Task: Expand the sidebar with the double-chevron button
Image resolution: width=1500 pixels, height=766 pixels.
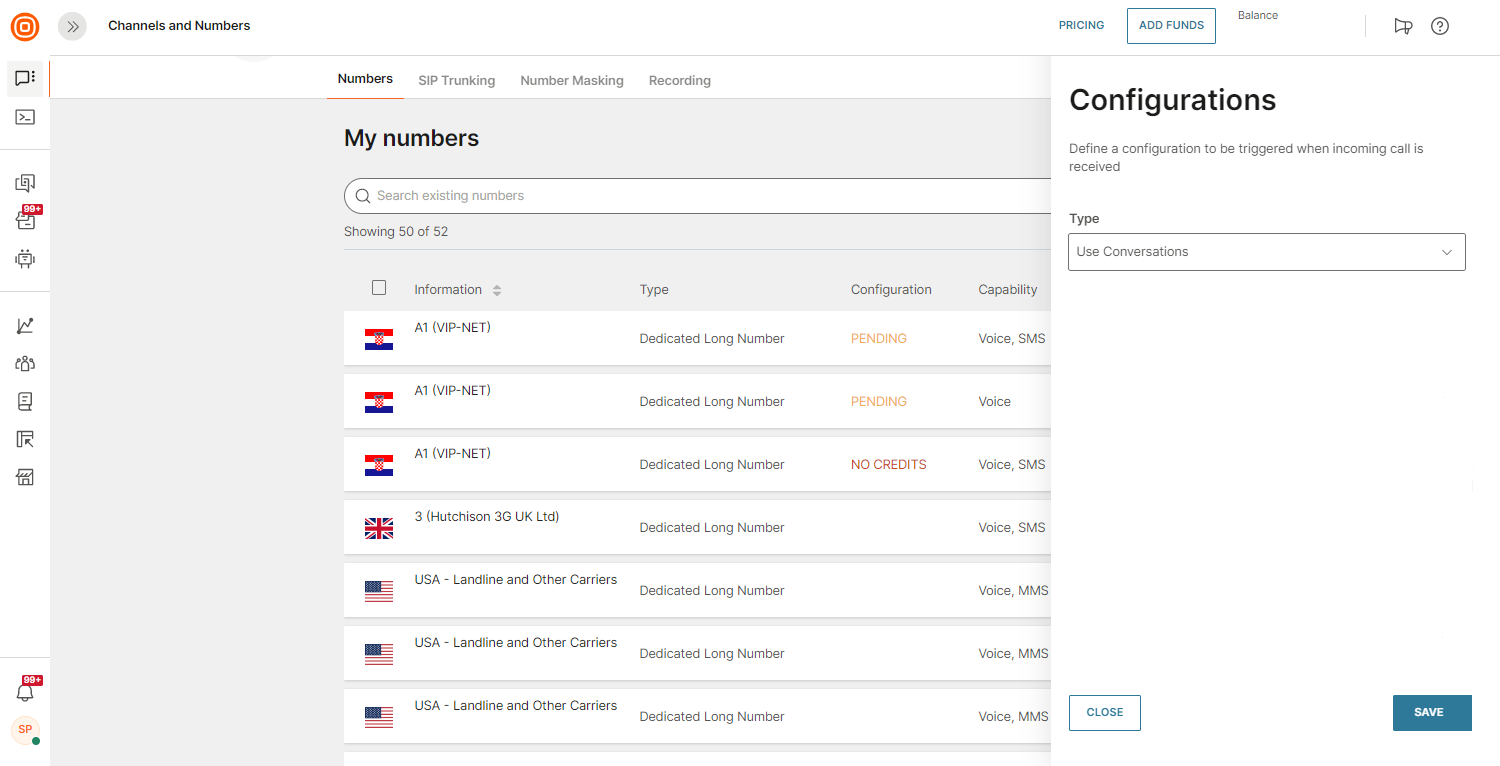Action: pyautogui.click(x=73, y=27)
